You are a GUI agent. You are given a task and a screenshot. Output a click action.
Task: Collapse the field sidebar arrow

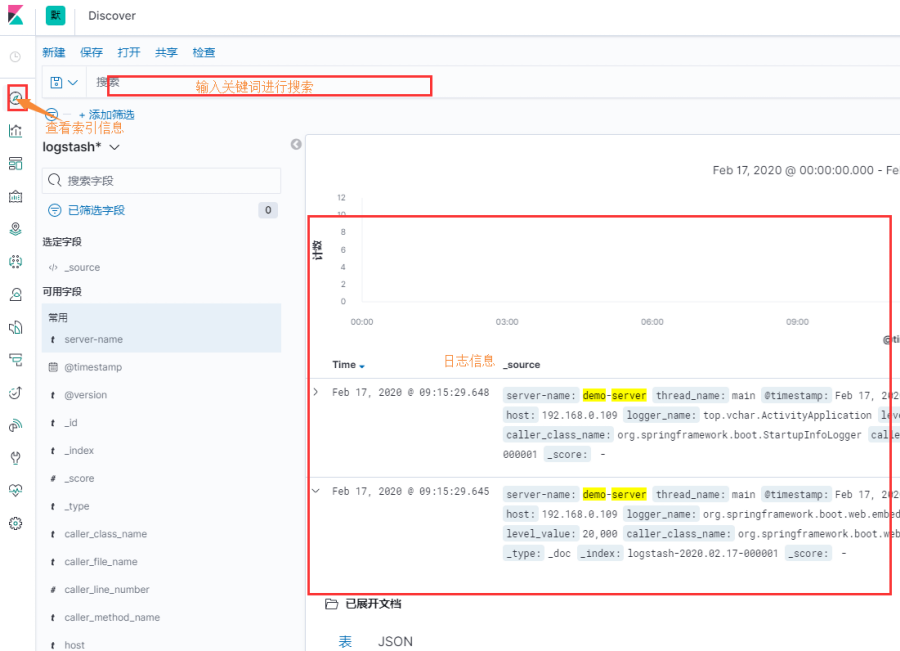click(x=296, y=144)
